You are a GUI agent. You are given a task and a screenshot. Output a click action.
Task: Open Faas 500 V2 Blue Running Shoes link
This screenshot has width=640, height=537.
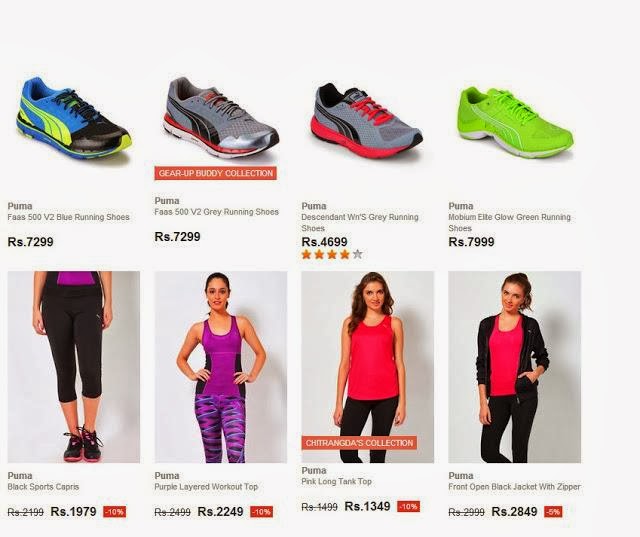point(69,217)
